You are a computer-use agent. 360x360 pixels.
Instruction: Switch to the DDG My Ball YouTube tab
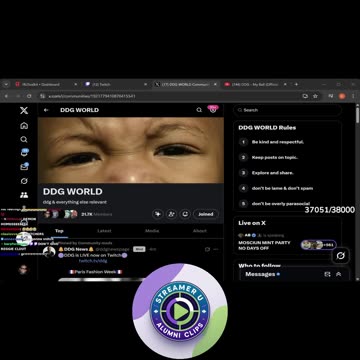[x=256, y=84]
